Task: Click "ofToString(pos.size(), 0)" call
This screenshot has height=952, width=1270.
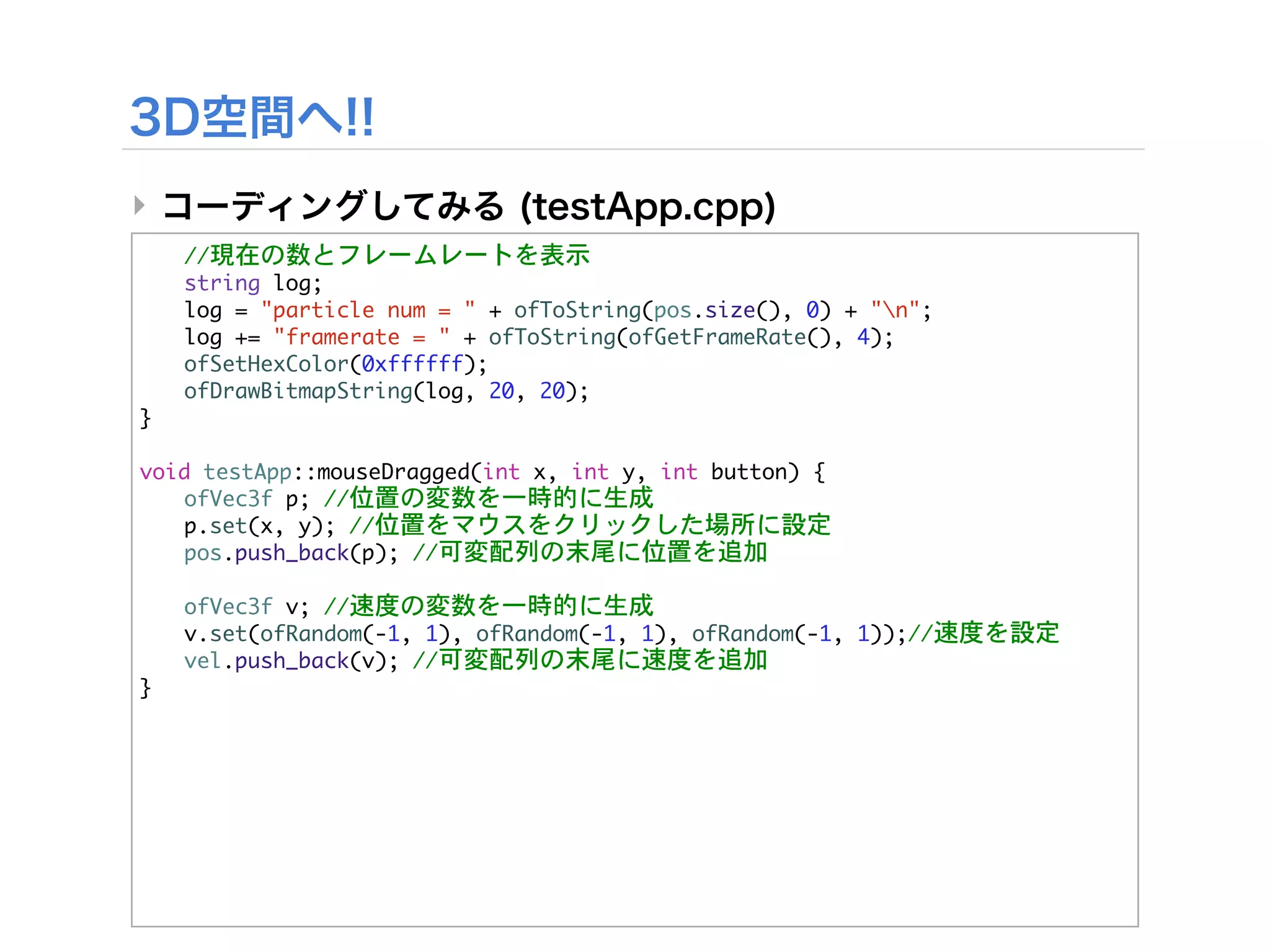Action: pyautogui.click(x=672, y=311)
